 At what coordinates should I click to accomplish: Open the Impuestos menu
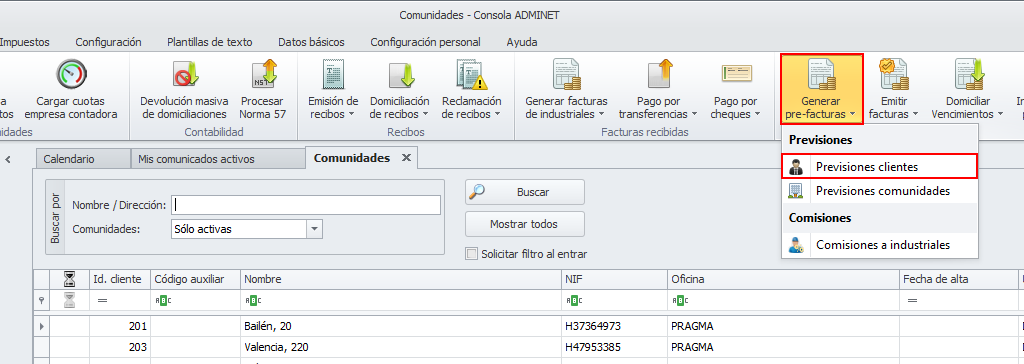click(24, 42)
